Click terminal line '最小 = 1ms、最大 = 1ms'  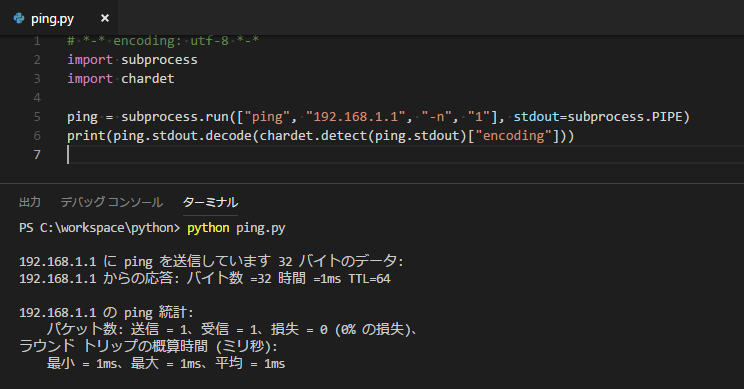[x=166, y=363]
